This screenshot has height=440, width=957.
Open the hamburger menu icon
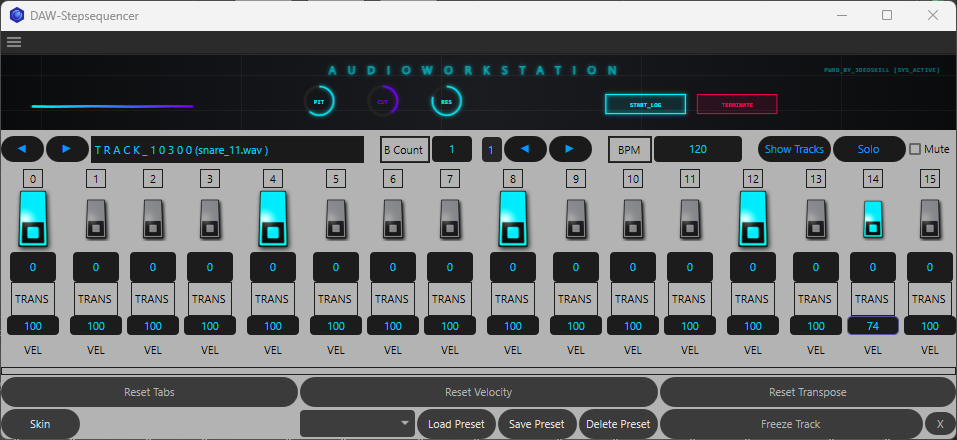[x=14, y=42]
